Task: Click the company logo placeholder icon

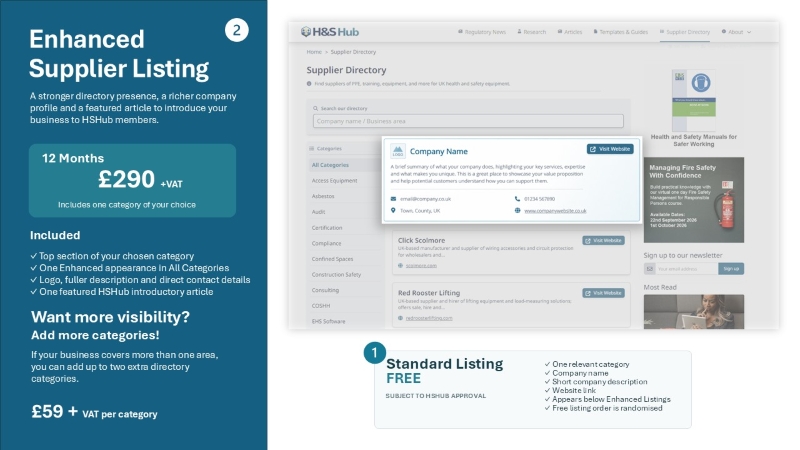Action: 398,151
